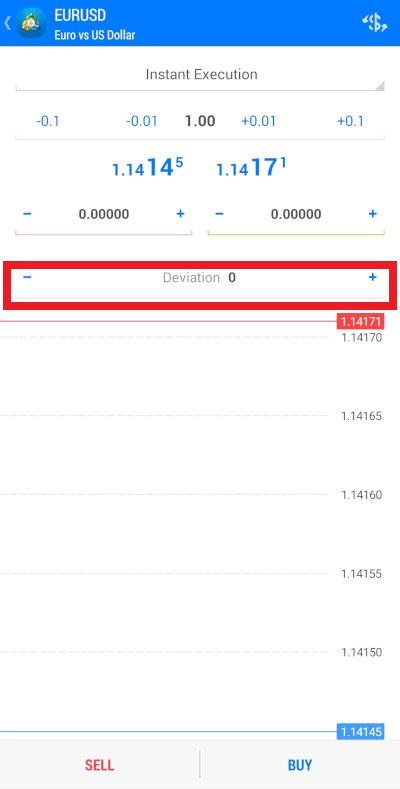Image resolution: width=400 pixels, height=789 pixels.
Task: Decrease take profit with minus icon
Action: [219, 214]
